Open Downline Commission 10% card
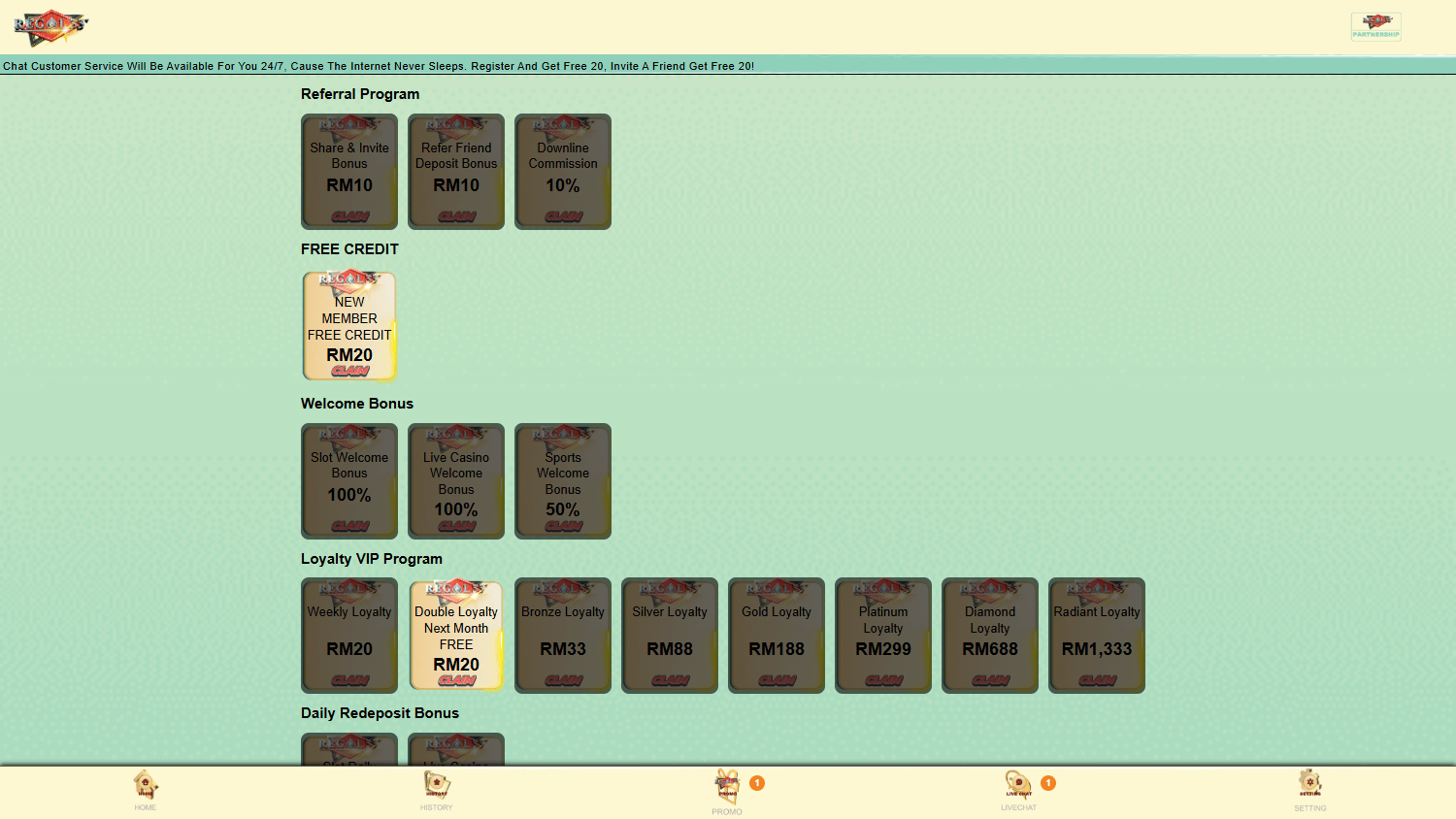Image resolution: width=1456 pixels, height=819 pixels. click(x=563, y=172)
